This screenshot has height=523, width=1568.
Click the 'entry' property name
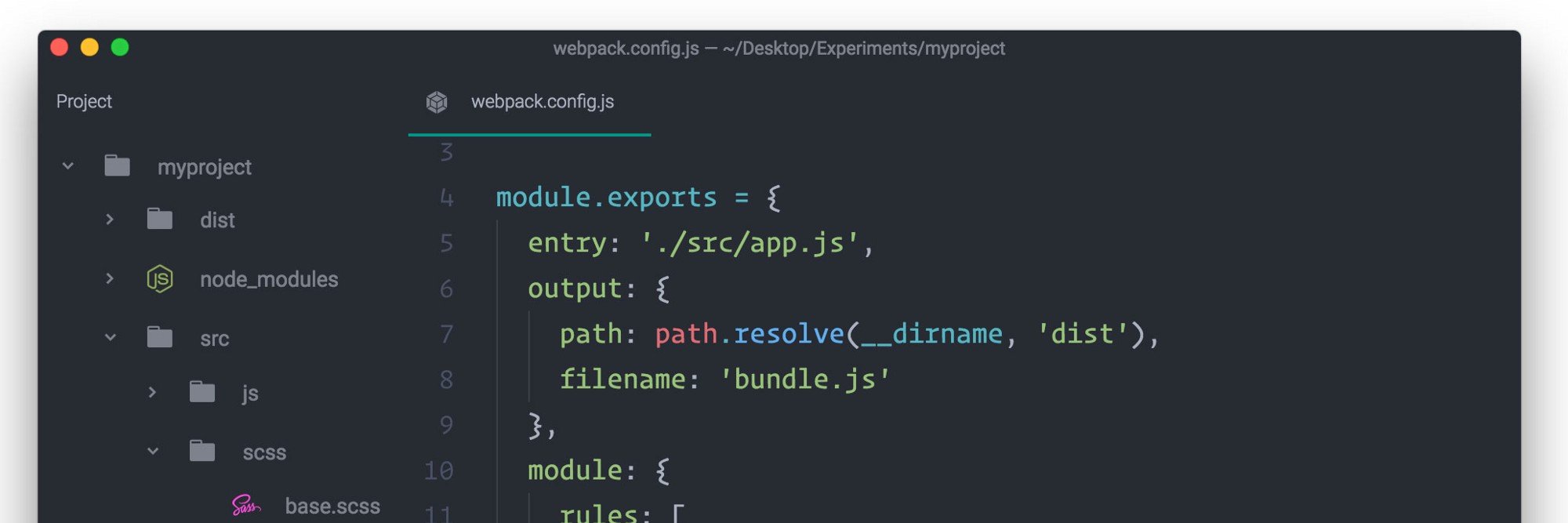tap(567, 245)
